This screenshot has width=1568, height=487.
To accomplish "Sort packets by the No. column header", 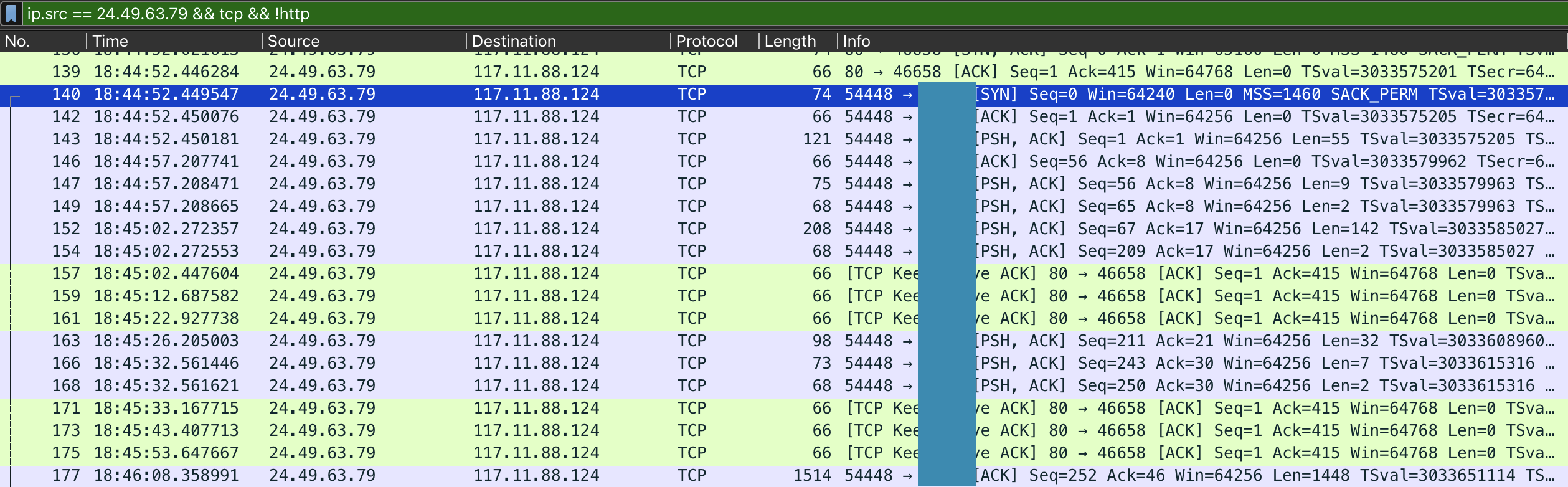I will point(17,41).
